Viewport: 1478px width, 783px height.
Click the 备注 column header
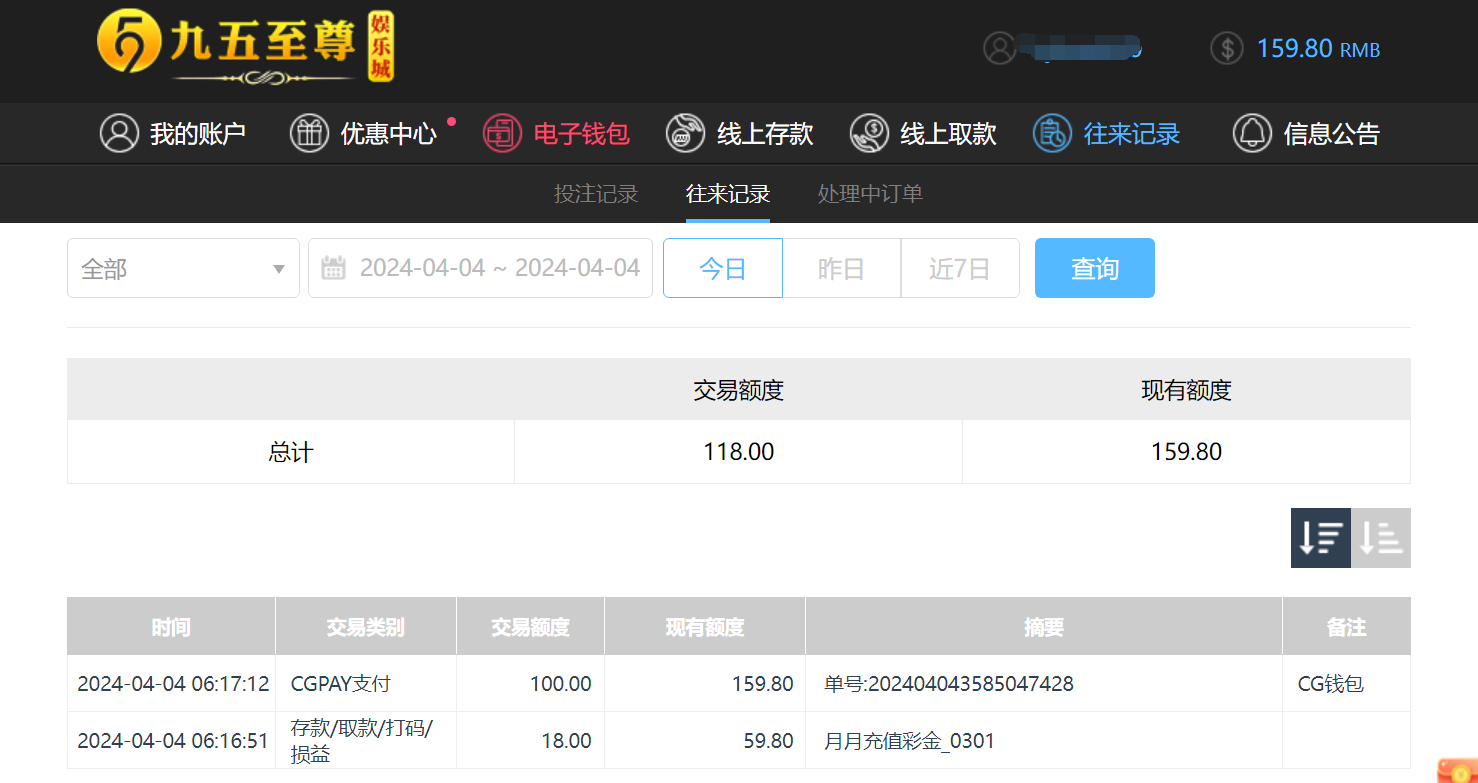(1347, 627)
